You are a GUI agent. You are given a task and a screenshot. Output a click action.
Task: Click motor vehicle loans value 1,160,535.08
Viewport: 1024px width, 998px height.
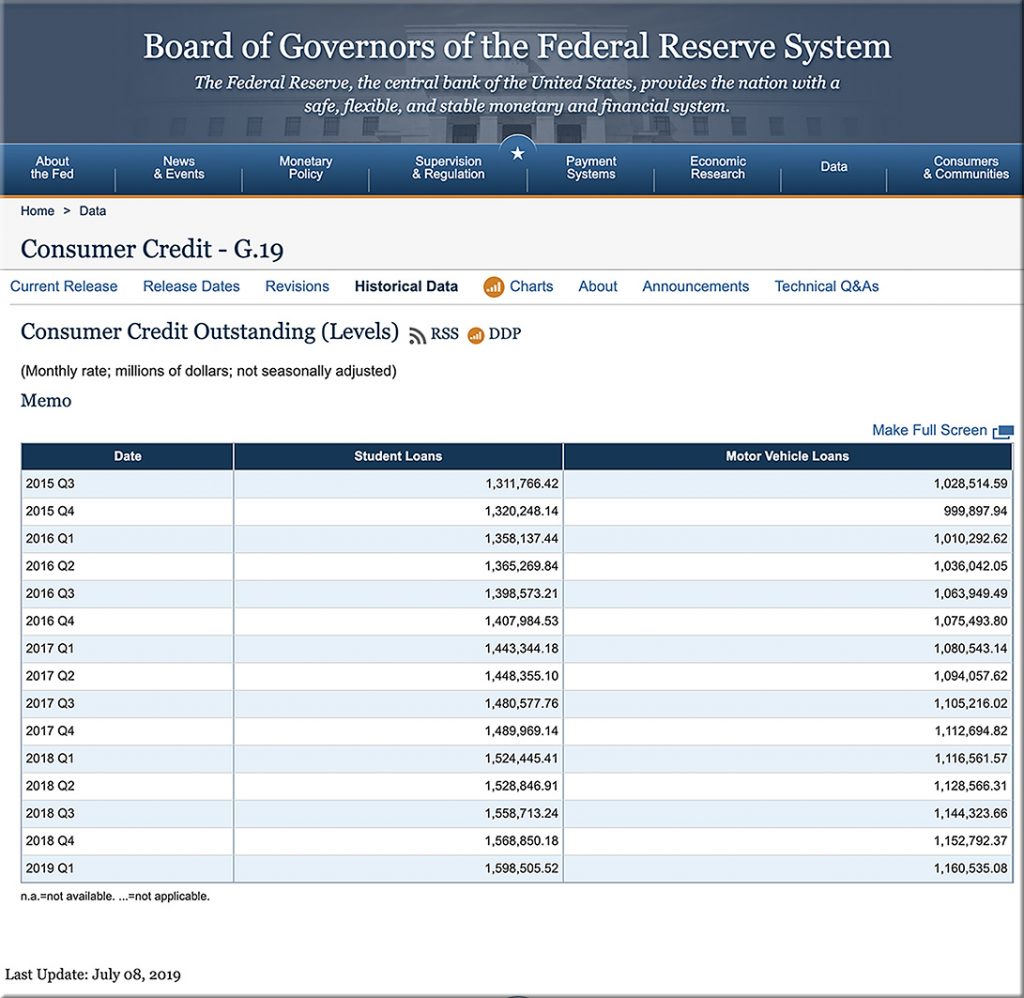970,868
